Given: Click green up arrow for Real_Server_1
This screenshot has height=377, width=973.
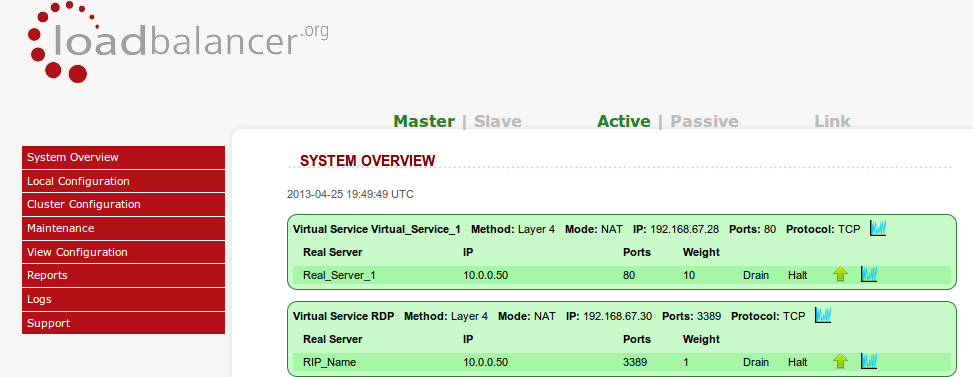Looking at the screenshot, I should click(840, 274).
